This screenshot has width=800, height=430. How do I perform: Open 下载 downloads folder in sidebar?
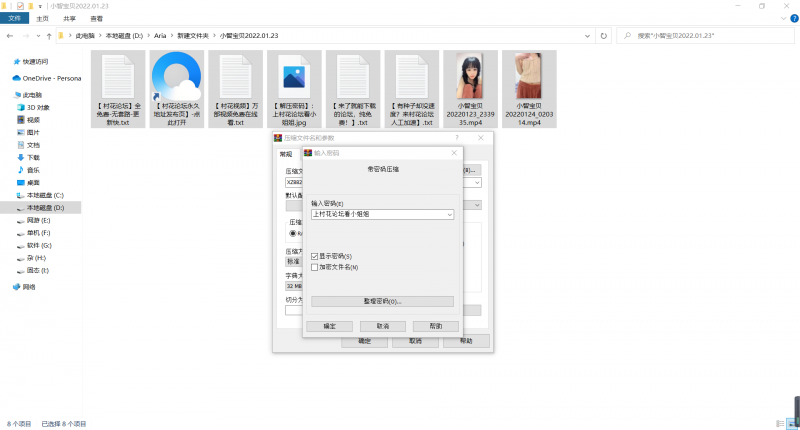tap(33, 157)
